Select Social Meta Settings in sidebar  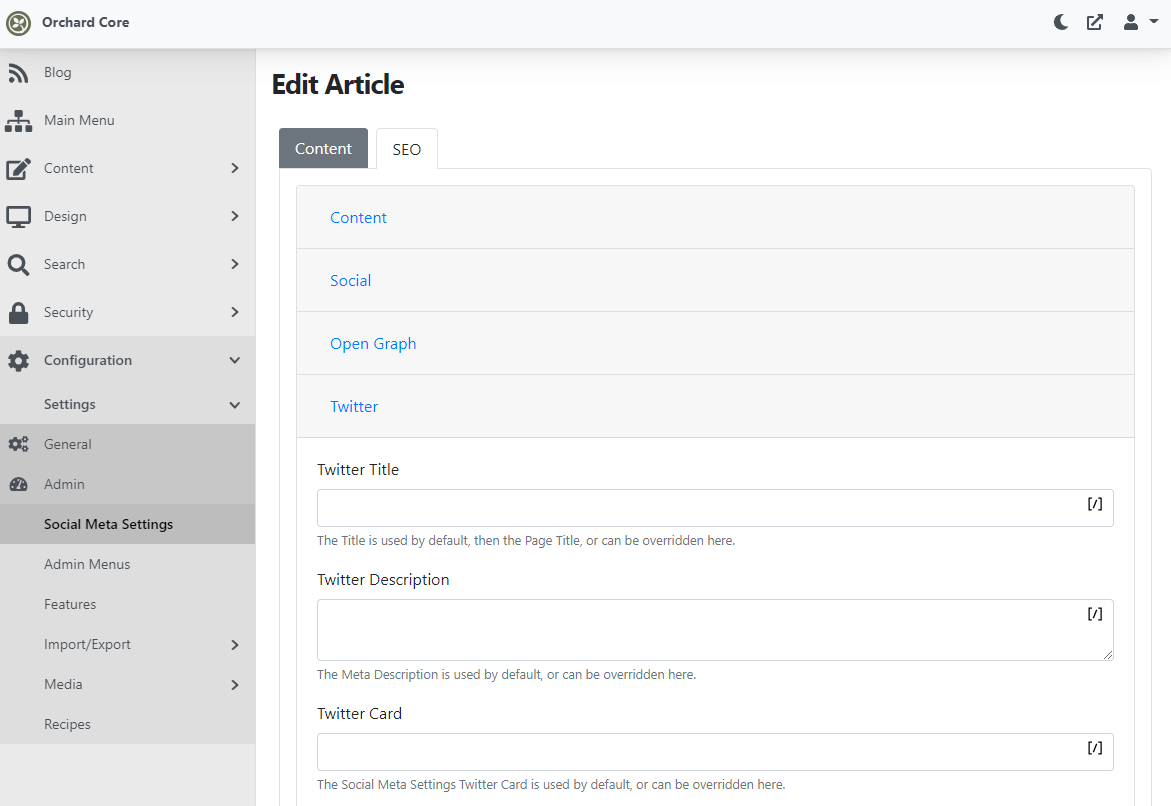pyautogui.click(x=128, y=524)
